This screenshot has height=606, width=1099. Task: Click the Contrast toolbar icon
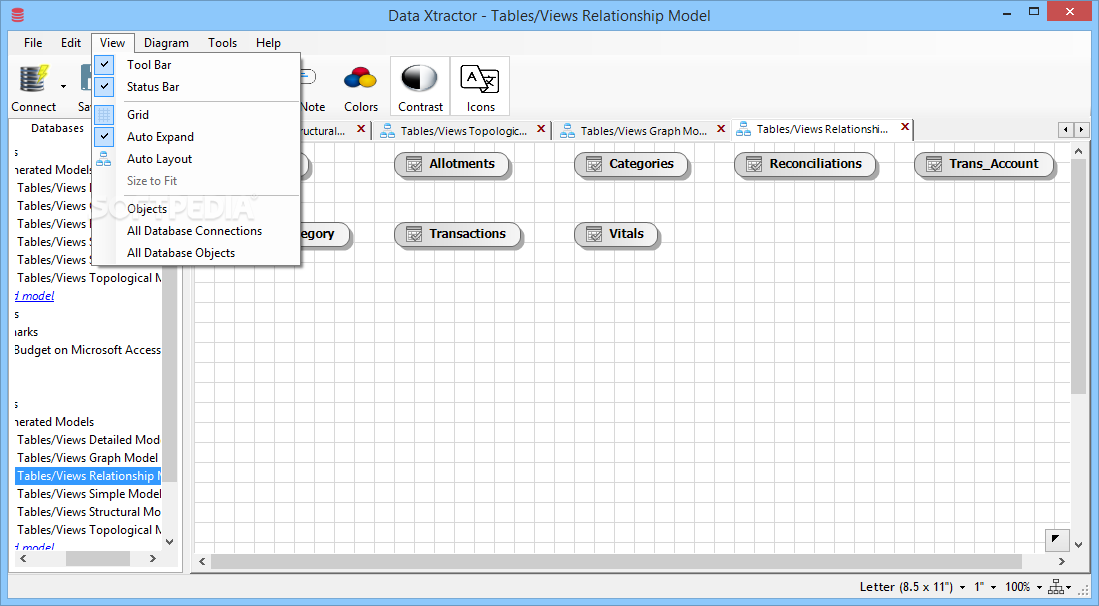pyautogui.click(x=420, y=78)
